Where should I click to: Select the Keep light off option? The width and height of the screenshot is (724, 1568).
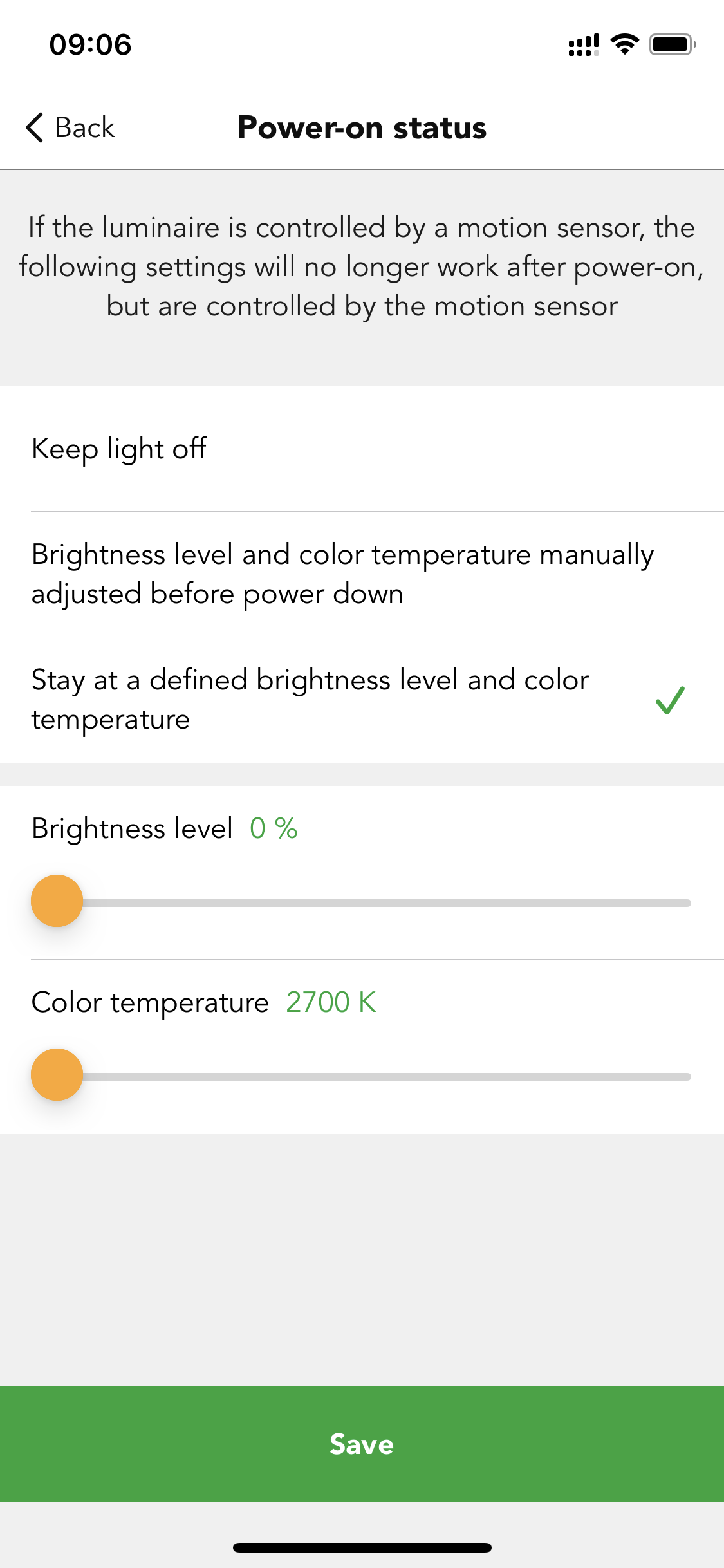tap(362, 449)
